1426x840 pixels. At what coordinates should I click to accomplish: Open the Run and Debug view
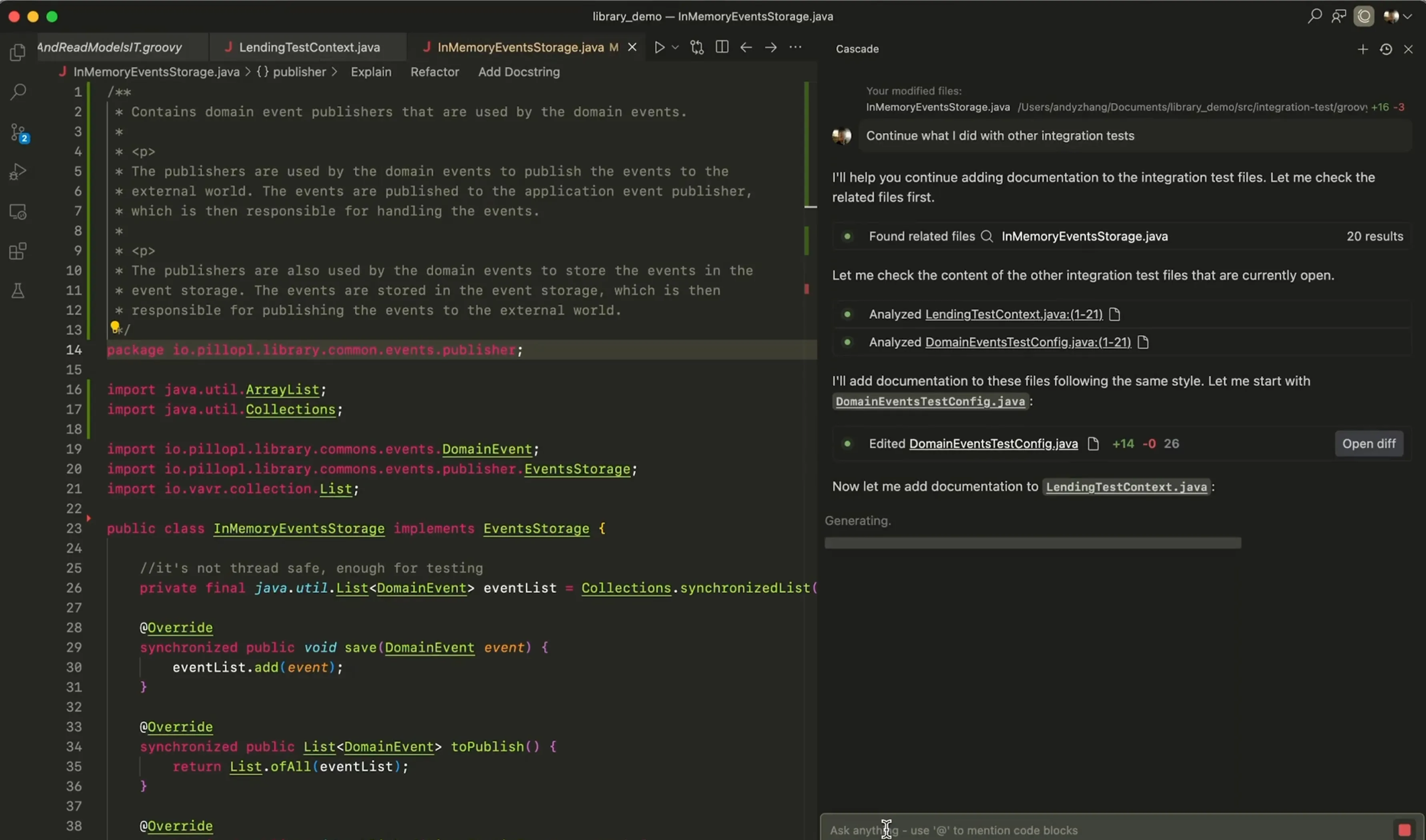coord(18,172)
